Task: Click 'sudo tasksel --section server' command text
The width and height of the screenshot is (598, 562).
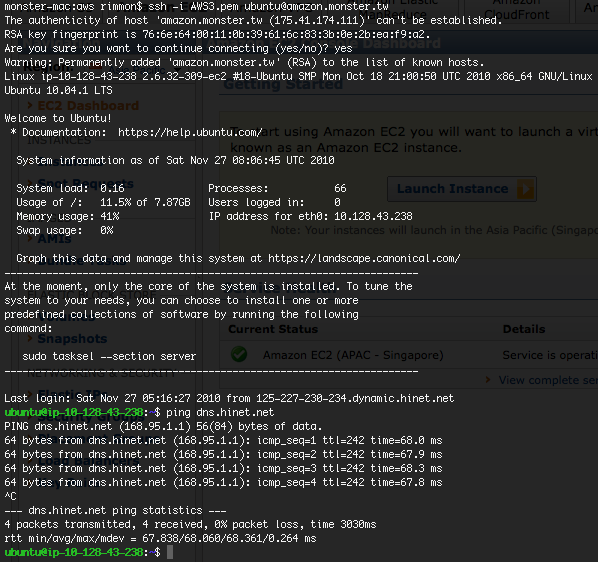Action: [109, 356]
